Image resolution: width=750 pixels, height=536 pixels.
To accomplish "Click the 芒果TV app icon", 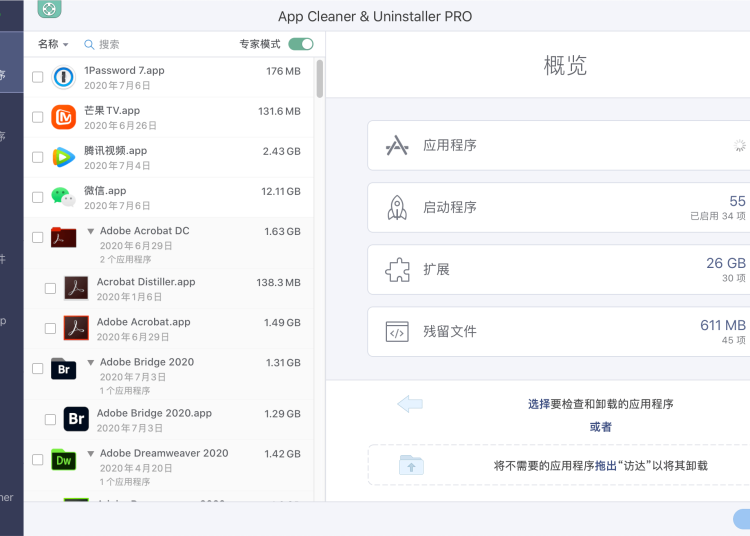I will 63,117.
